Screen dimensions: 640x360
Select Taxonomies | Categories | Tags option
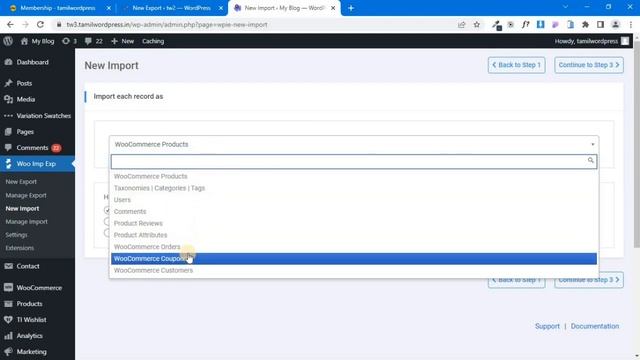pos(354,188)
